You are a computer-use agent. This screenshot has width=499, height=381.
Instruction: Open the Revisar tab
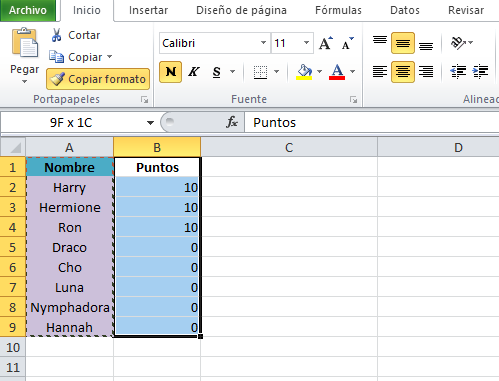tap(466, 10)
